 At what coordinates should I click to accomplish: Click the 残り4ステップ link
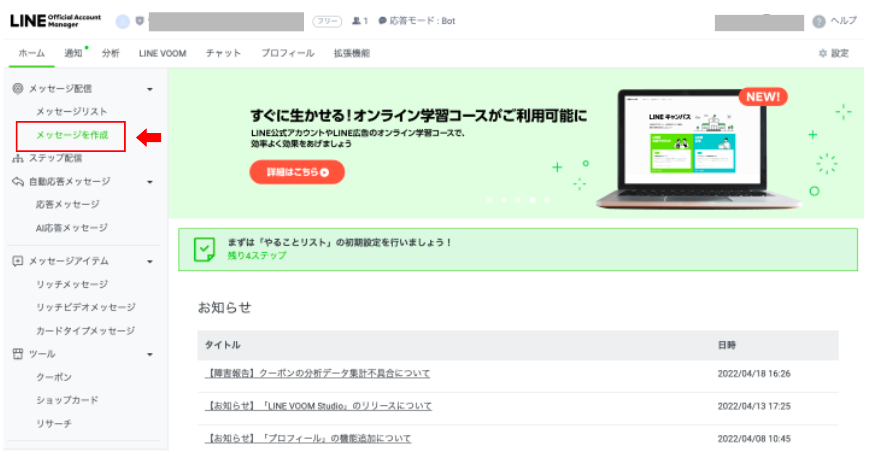[256, 255]
